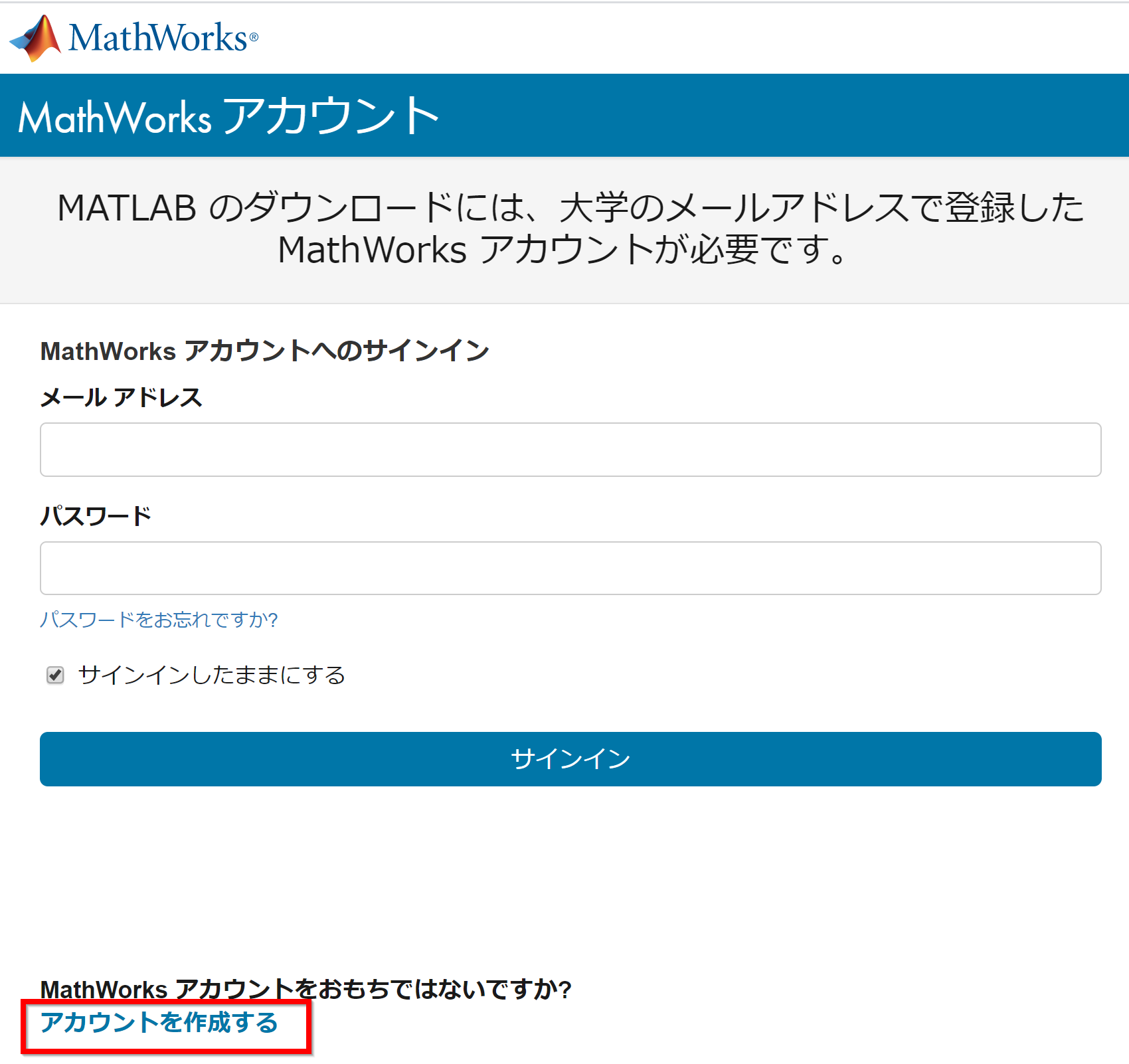
Task: Click the メール アドレス input field
Action: tap(570, 450)
